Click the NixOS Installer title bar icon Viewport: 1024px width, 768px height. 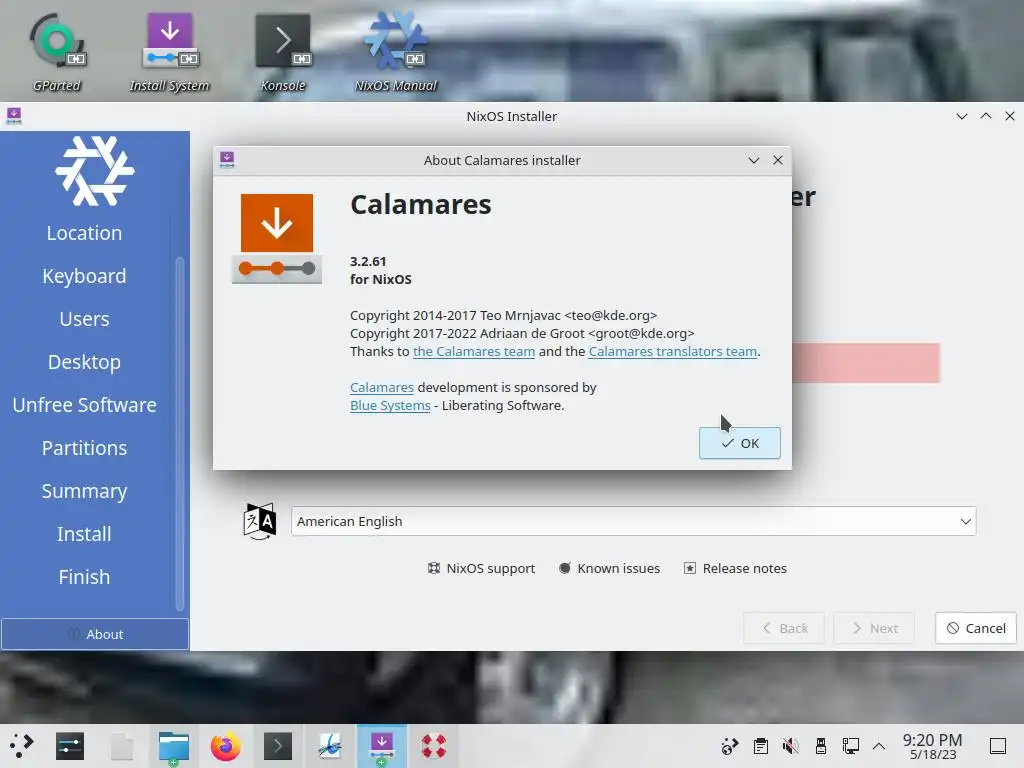click(x=14, y=116)
